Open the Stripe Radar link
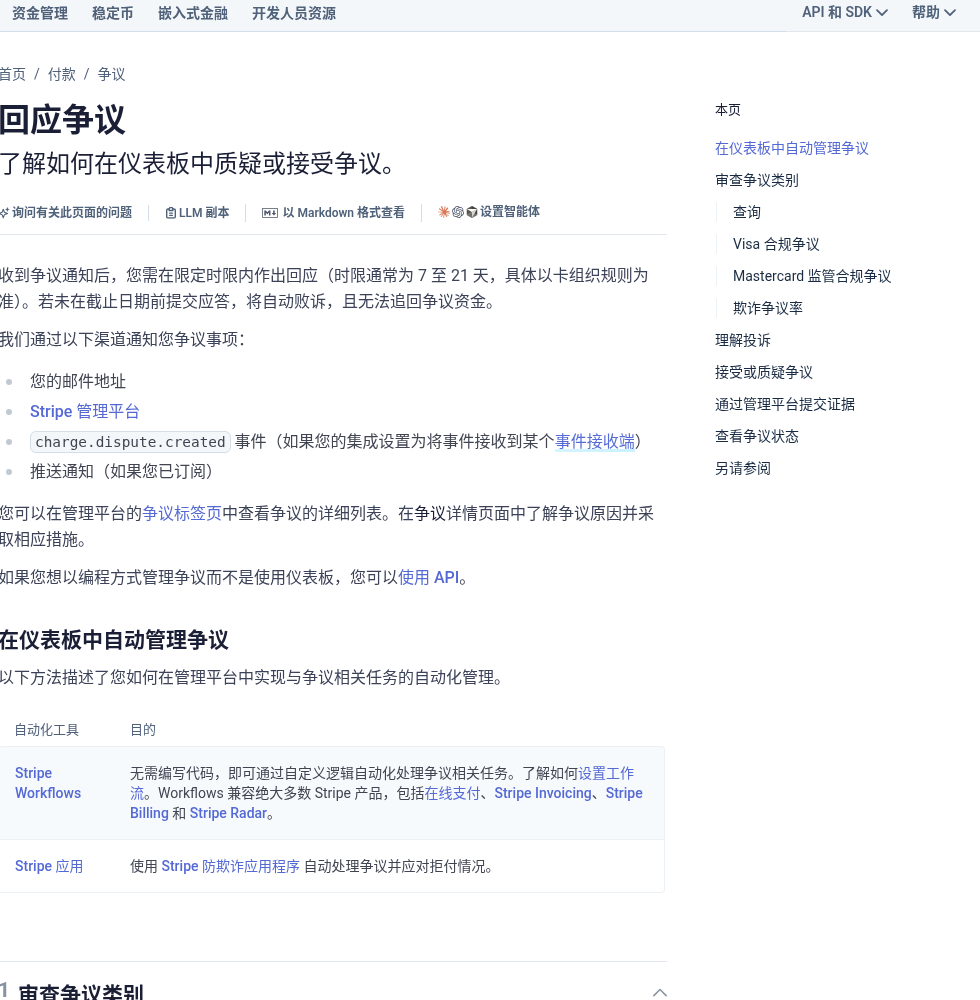Viewport: 980px width, 1000px height. (228, 813)
